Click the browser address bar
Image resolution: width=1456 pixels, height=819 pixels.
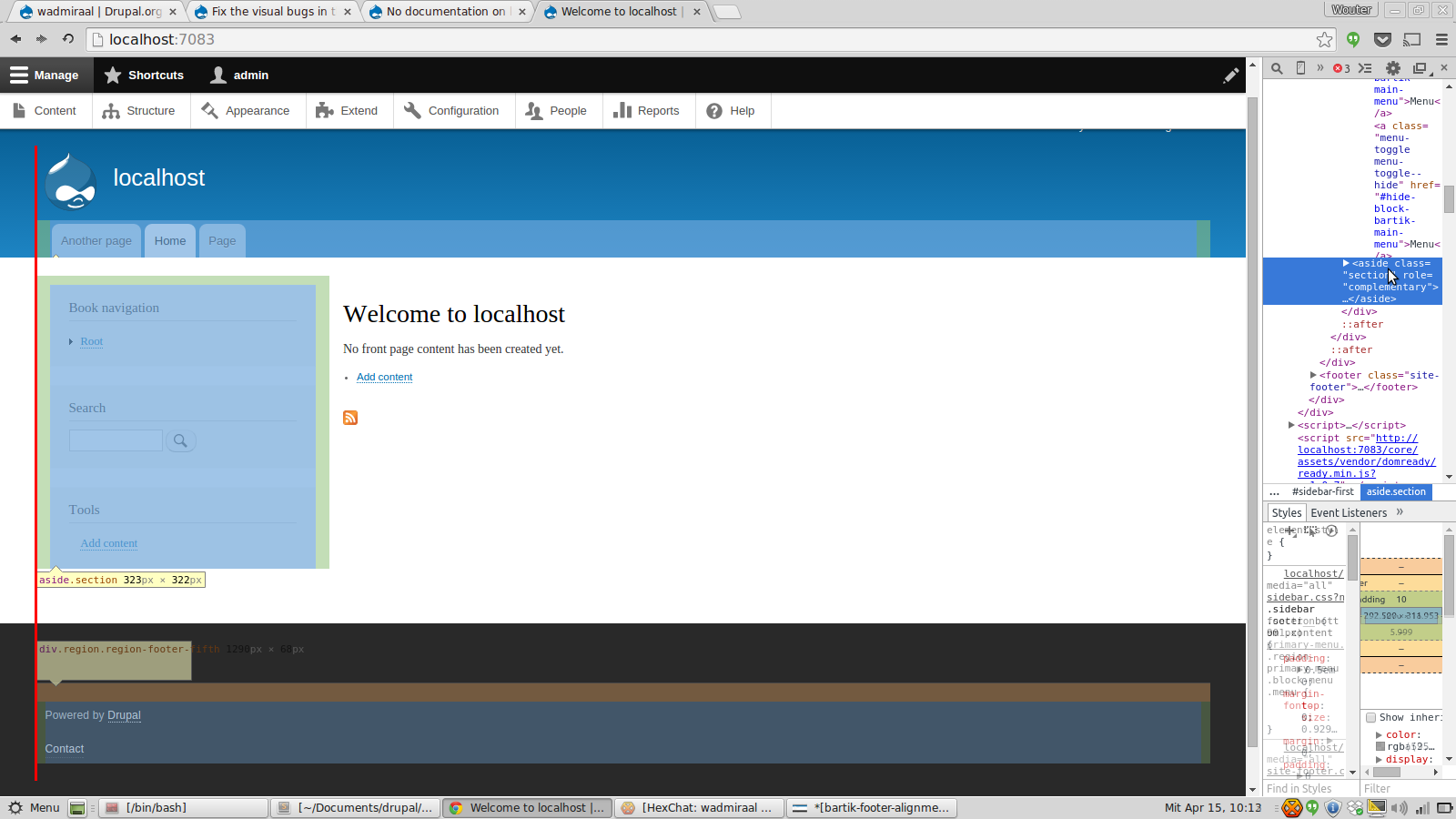[x=364, y=39]
